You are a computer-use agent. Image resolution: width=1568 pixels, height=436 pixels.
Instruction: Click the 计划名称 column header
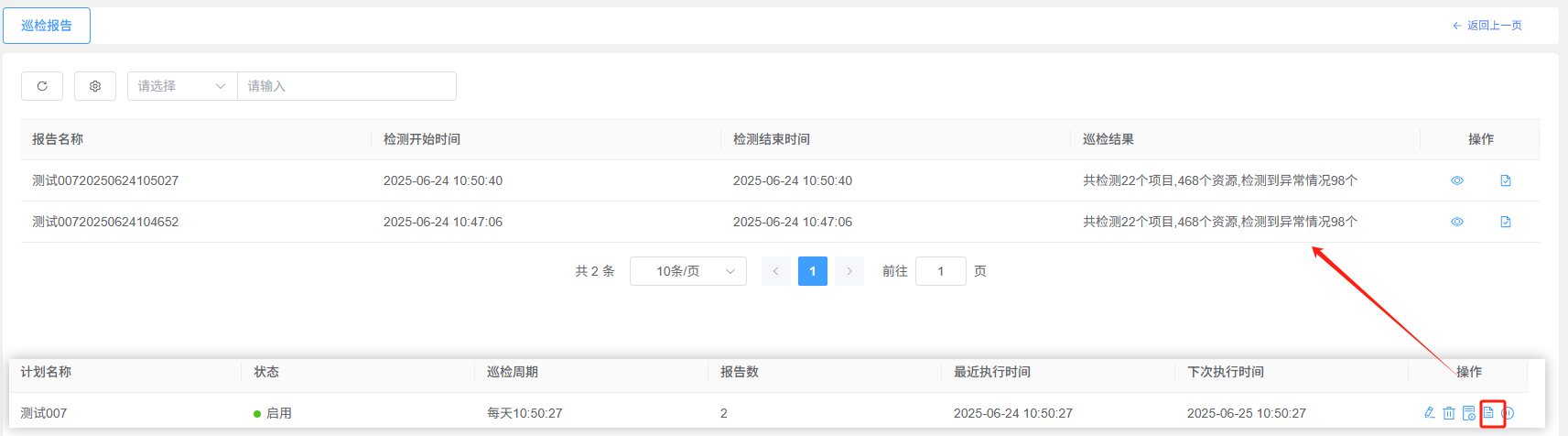(x=46, y=372)
